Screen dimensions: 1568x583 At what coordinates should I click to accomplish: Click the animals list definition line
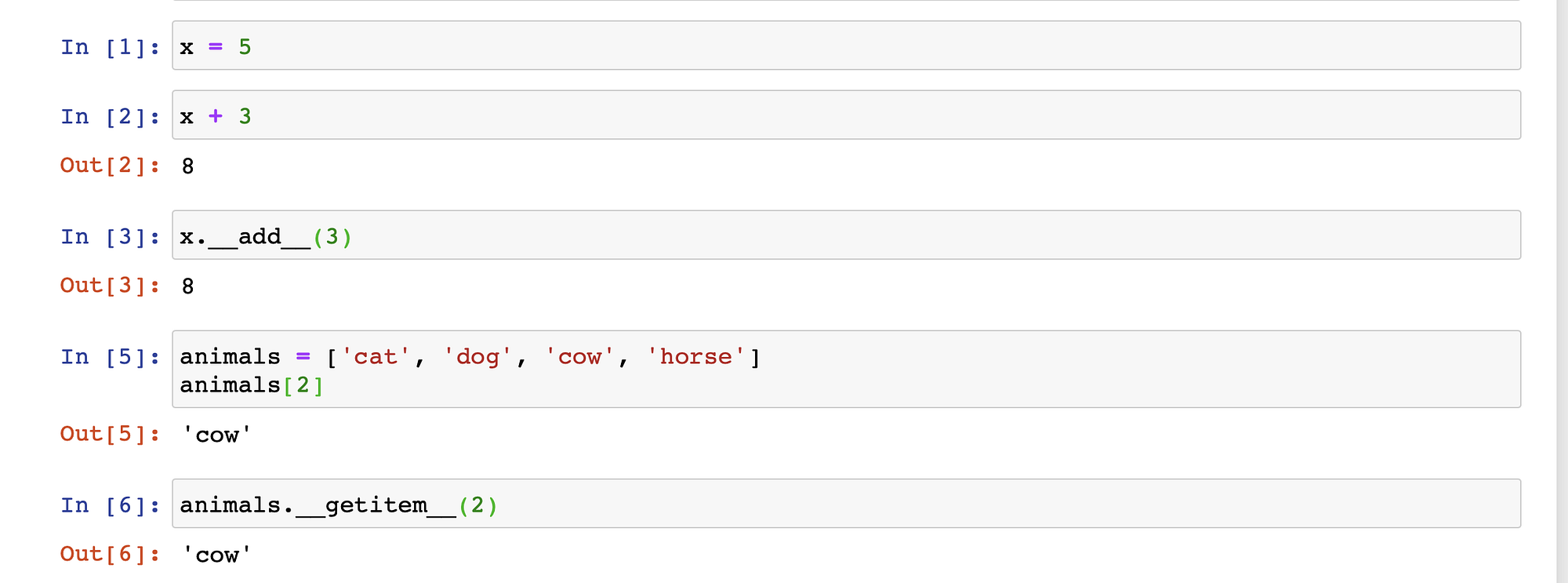470,357
